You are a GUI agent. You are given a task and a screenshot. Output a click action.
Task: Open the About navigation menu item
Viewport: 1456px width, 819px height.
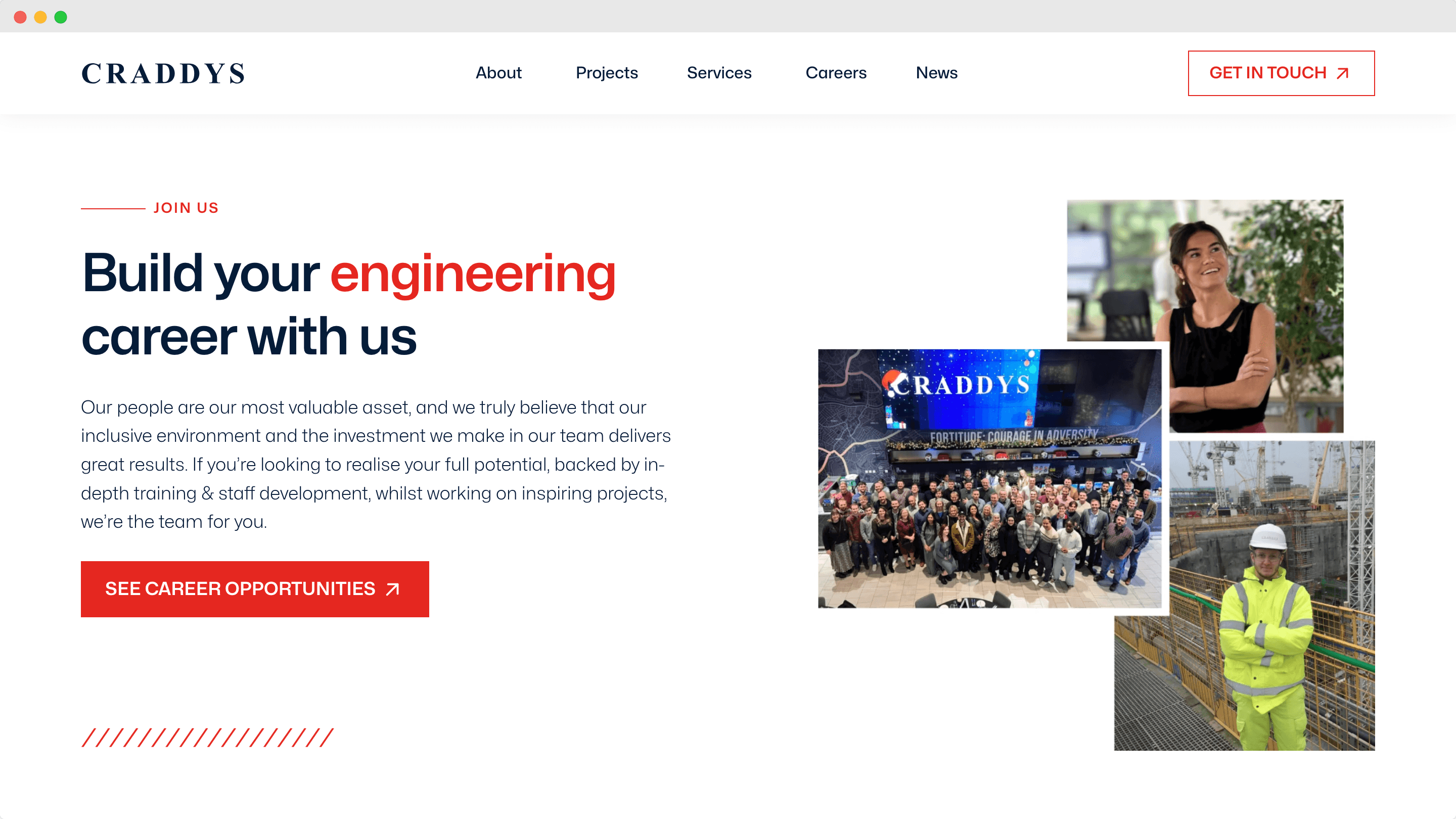(498, 72)
